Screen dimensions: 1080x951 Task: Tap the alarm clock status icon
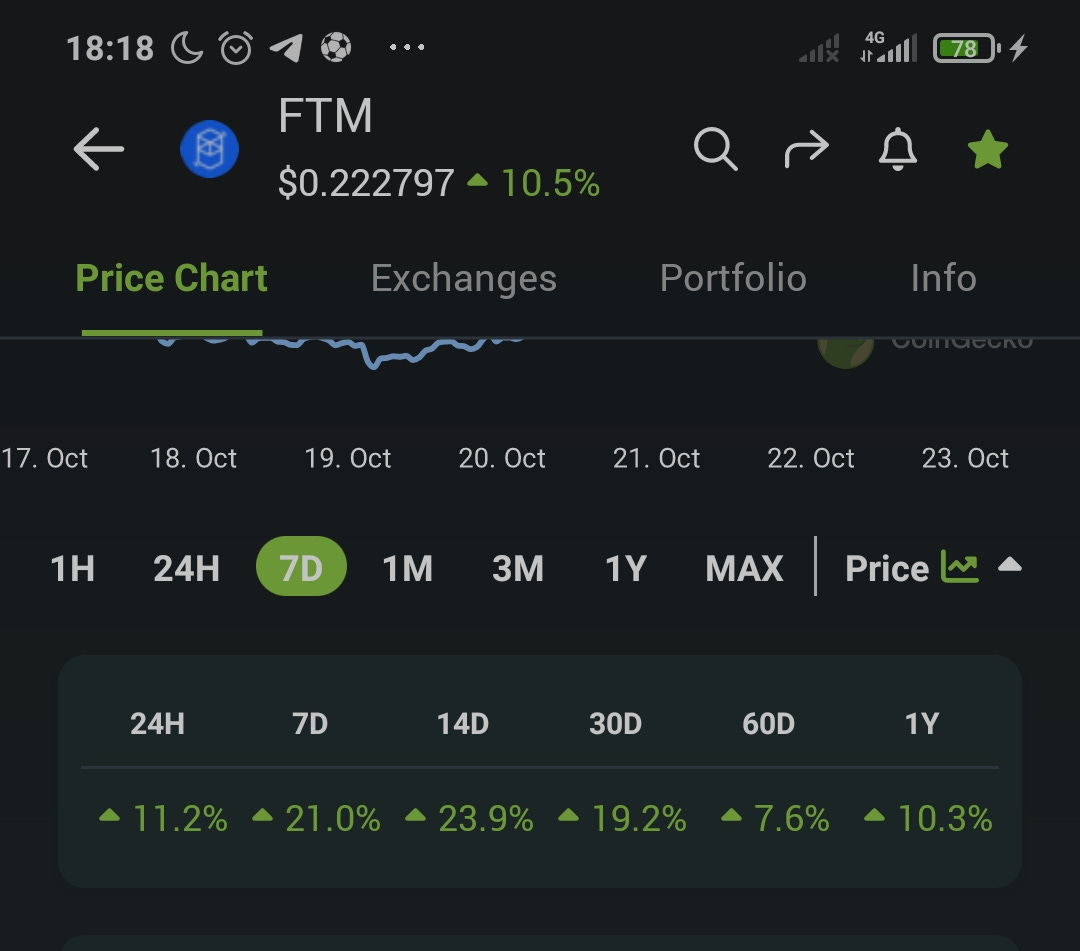pyautogui.click(x=236, y=48)
